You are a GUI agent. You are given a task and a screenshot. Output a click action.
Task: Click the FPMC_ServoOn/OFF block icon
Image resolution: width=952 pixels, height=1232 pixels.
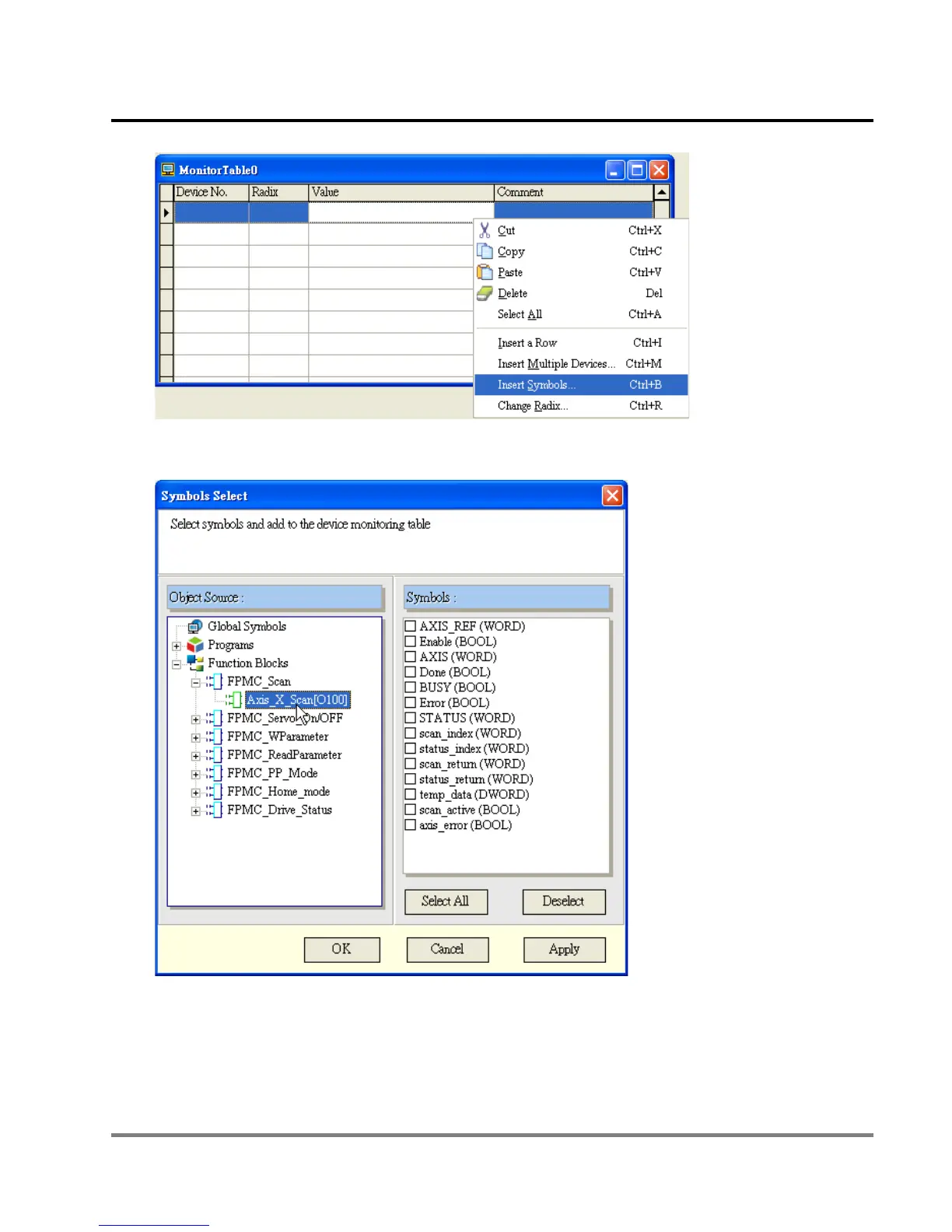tap(214, 718)
